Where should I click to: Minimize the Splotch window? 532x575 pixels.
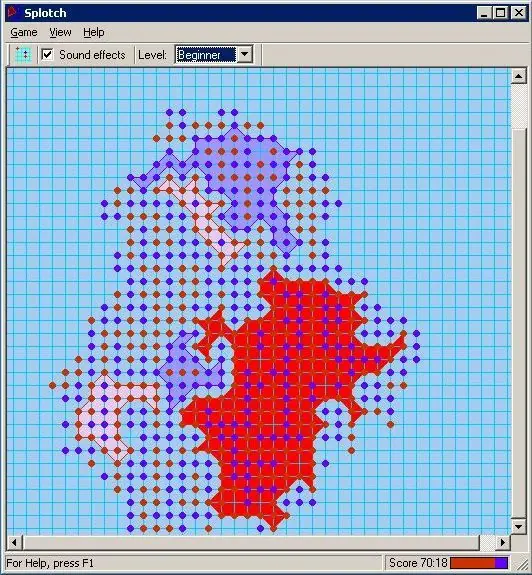[484, 13]
